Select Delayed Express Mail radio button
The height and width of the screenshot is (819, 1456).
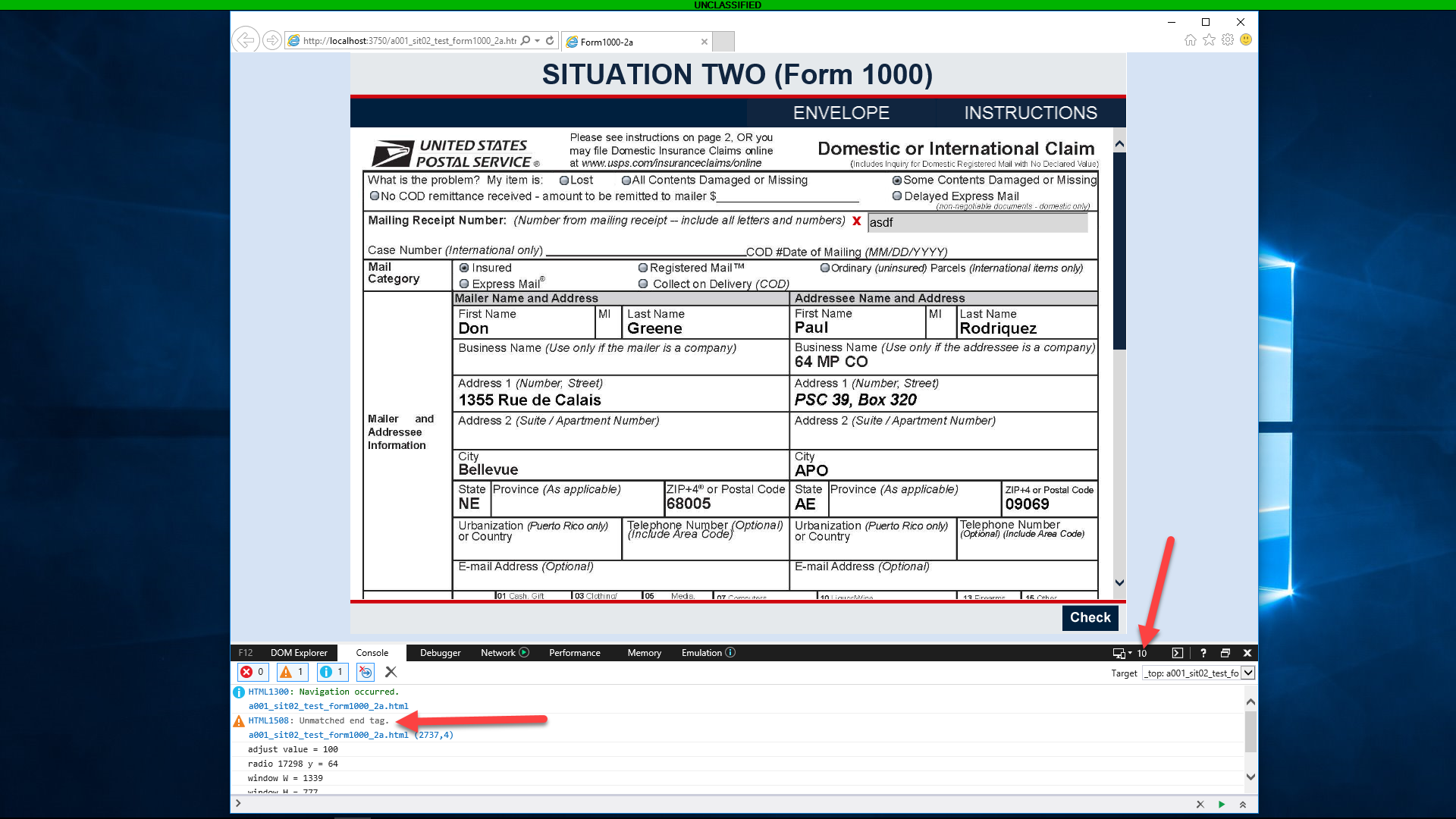point(897,196)
